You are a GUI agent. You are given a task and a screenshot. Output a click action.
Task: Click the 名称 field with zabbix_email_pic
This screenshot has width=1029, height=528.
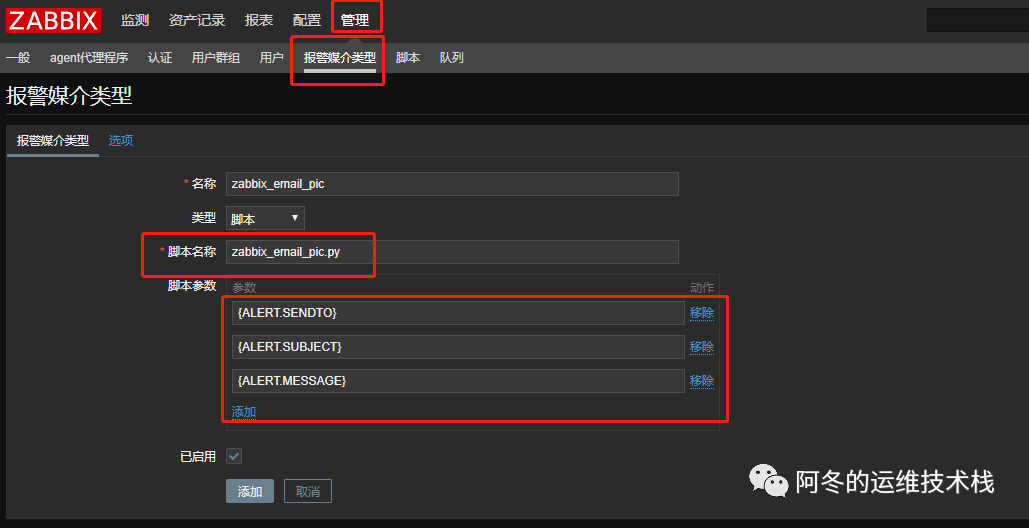(x=452, y=184)
